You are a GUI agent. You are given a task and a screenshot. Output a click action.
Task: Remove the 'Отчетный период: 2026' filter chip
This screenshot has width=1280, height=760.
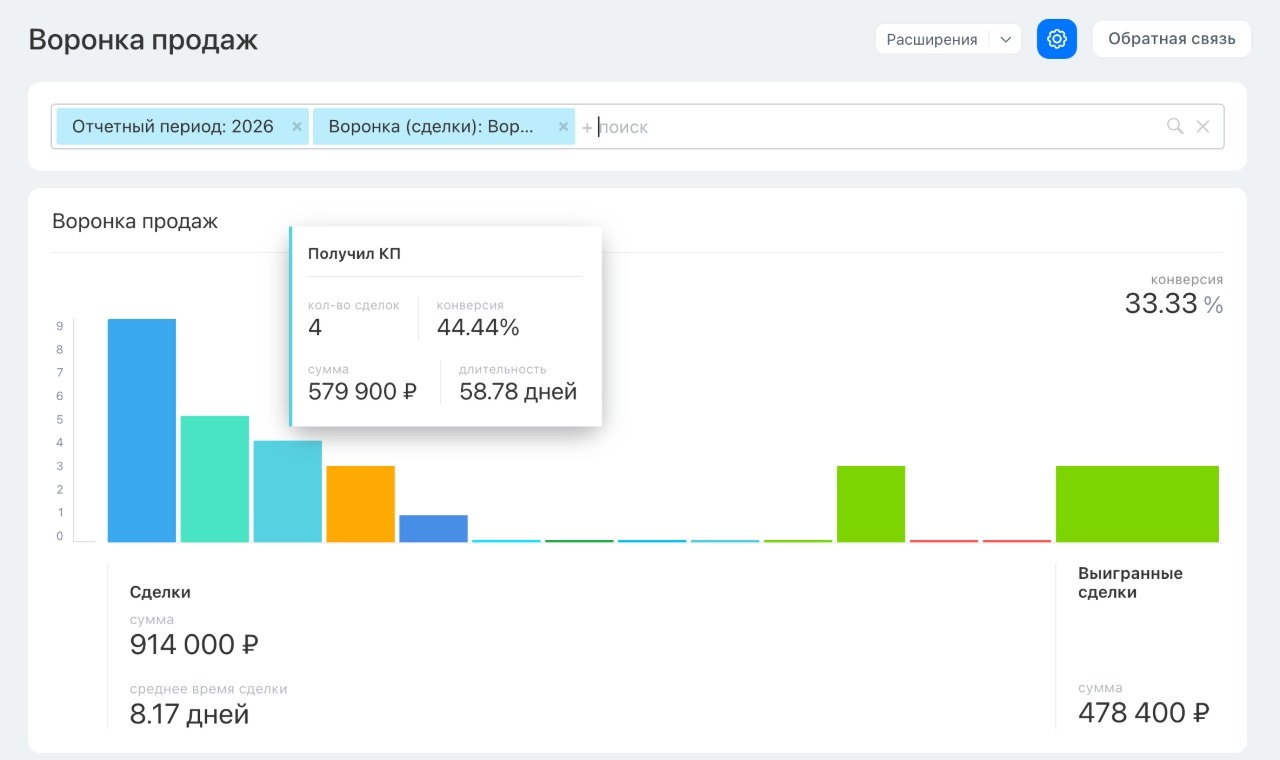pyautogui.click(x=297, y=127)
